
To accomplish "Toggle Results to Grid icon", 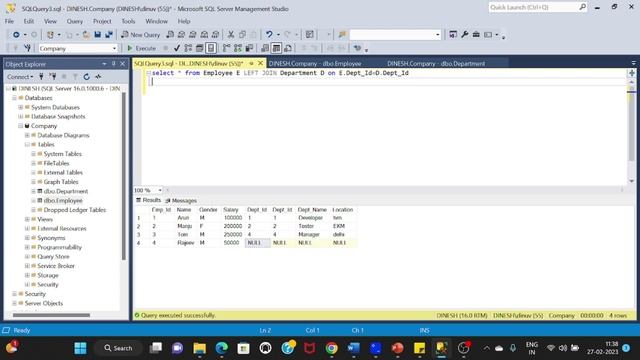I will coord(276,48).
